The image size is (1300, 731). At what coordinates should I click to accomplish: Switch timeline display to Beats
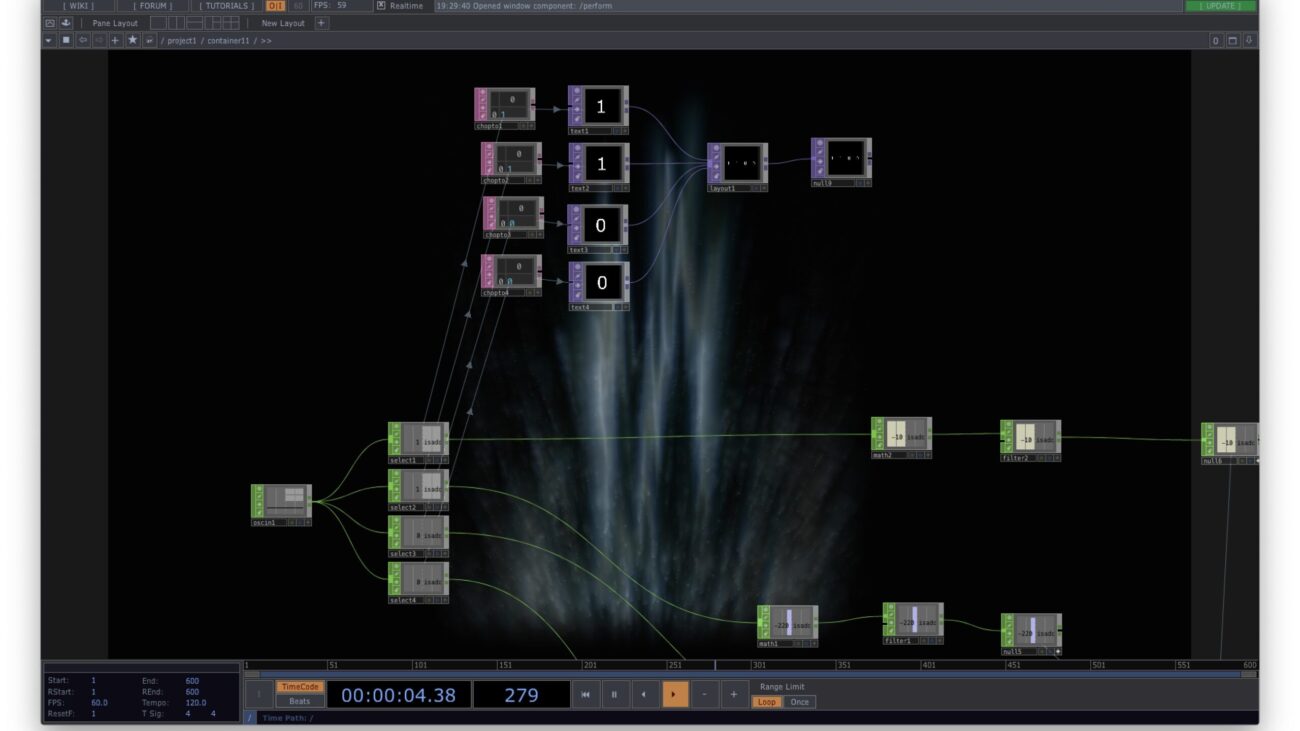[299, 702]
